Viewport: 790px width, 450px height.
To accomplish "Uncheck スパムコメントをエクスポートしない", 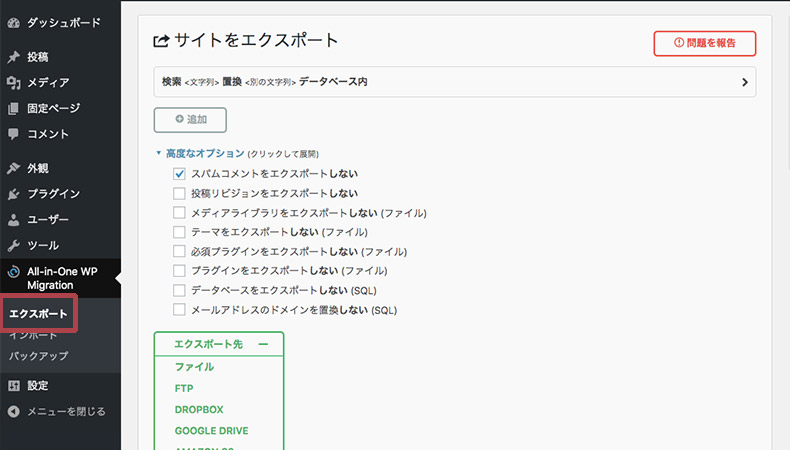I will (x=179, y=174).
